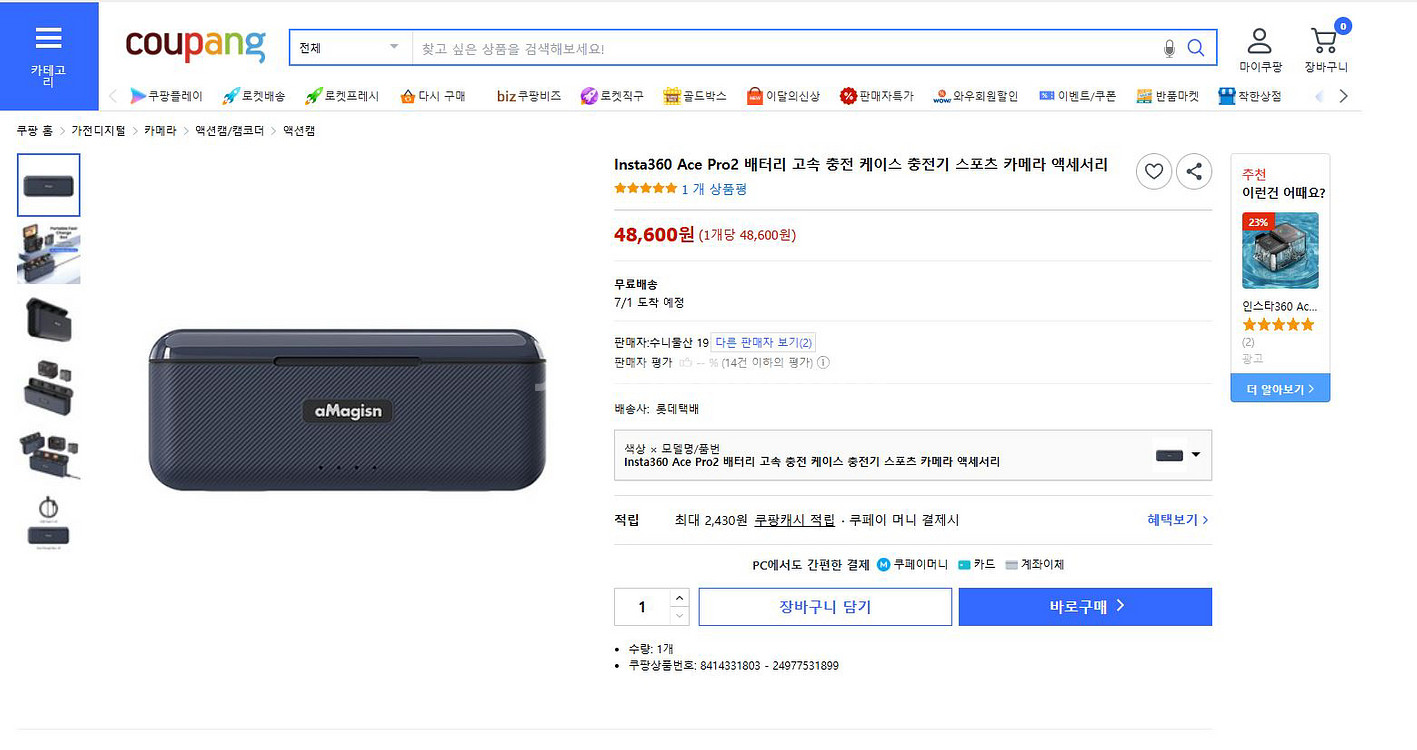Open 골드박스 shortcut
Screen dimensions: 1417x750
pyautogui.click(x=694, y=96)
